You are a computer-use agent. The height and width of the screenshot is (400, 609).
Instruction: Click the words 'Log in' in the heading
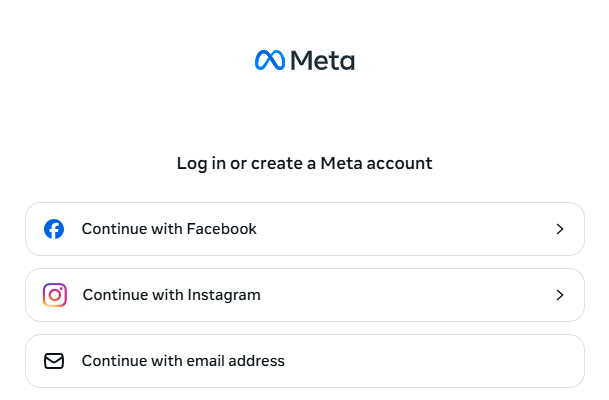[201, 163]
